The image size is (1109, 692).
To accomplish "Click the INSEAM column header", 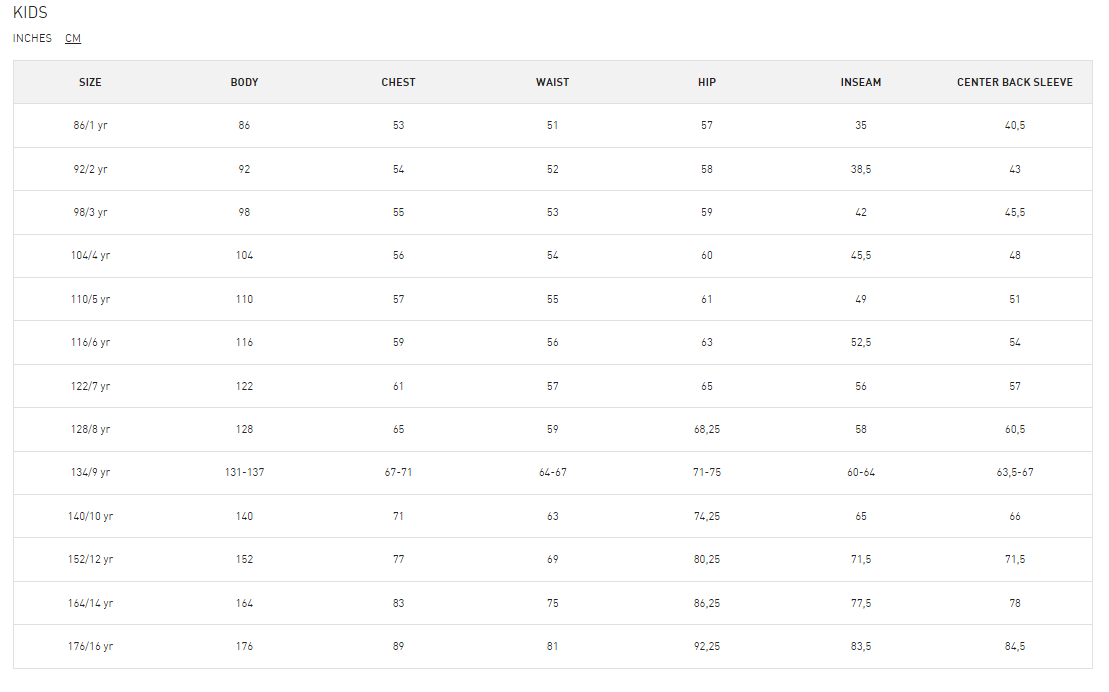I will pos(861,82).
